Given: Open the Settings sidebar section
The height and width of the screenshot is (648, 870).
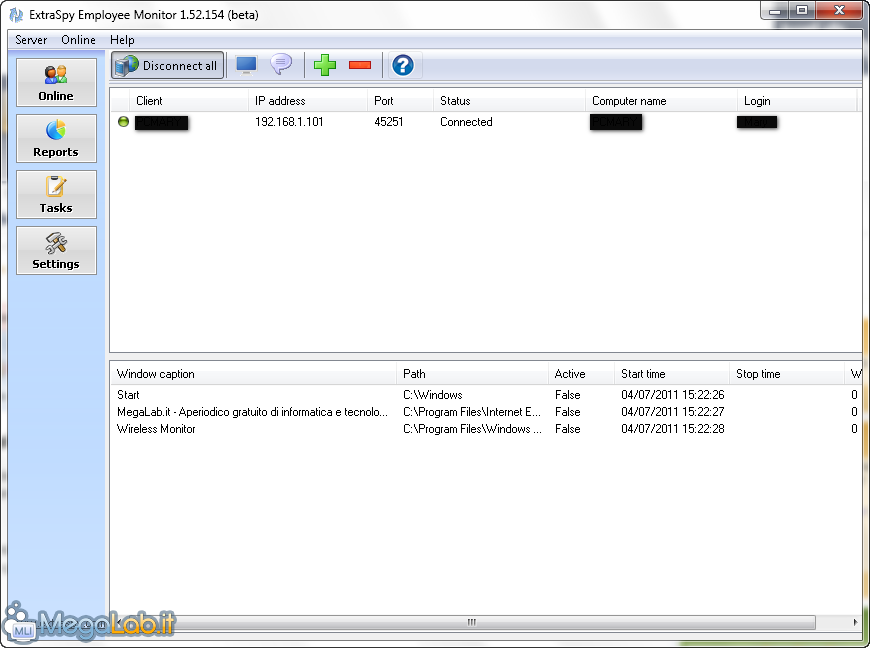Looking at the screenshot, I should [56, 250].
